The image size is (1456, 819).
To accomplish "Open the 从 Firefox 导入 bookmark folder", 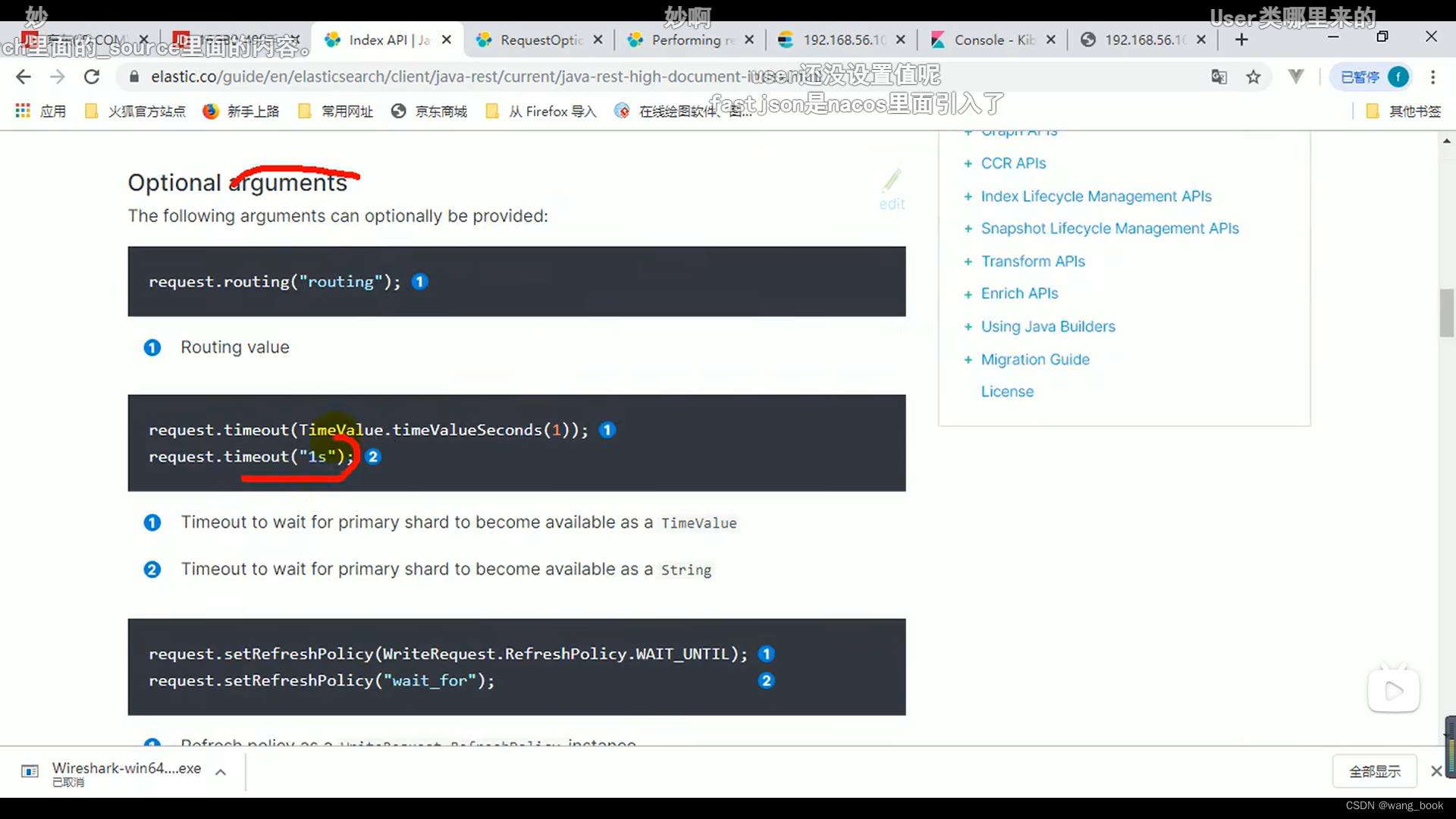I will tap(541, 111).
